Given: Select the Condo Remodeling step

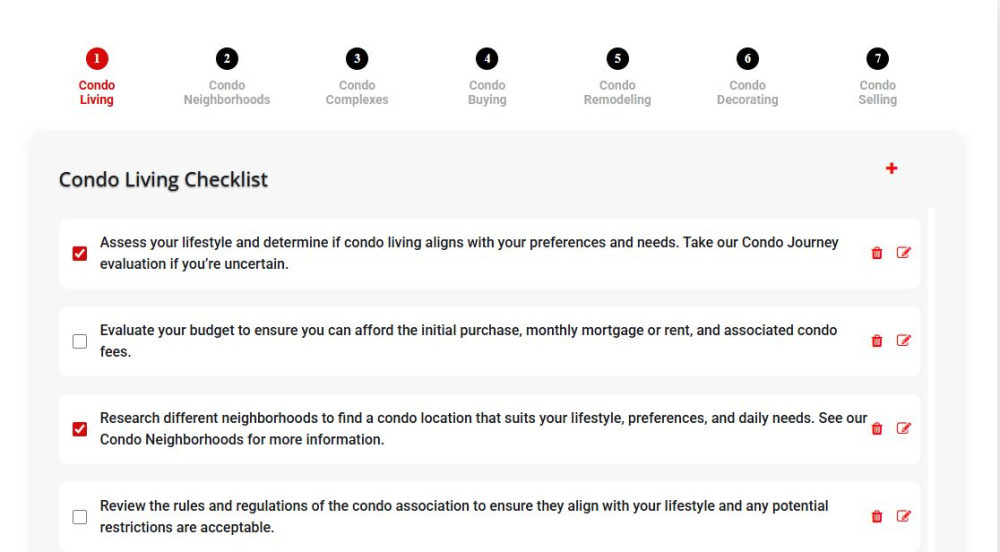Looking at the screenshot, I should [617, 77].
